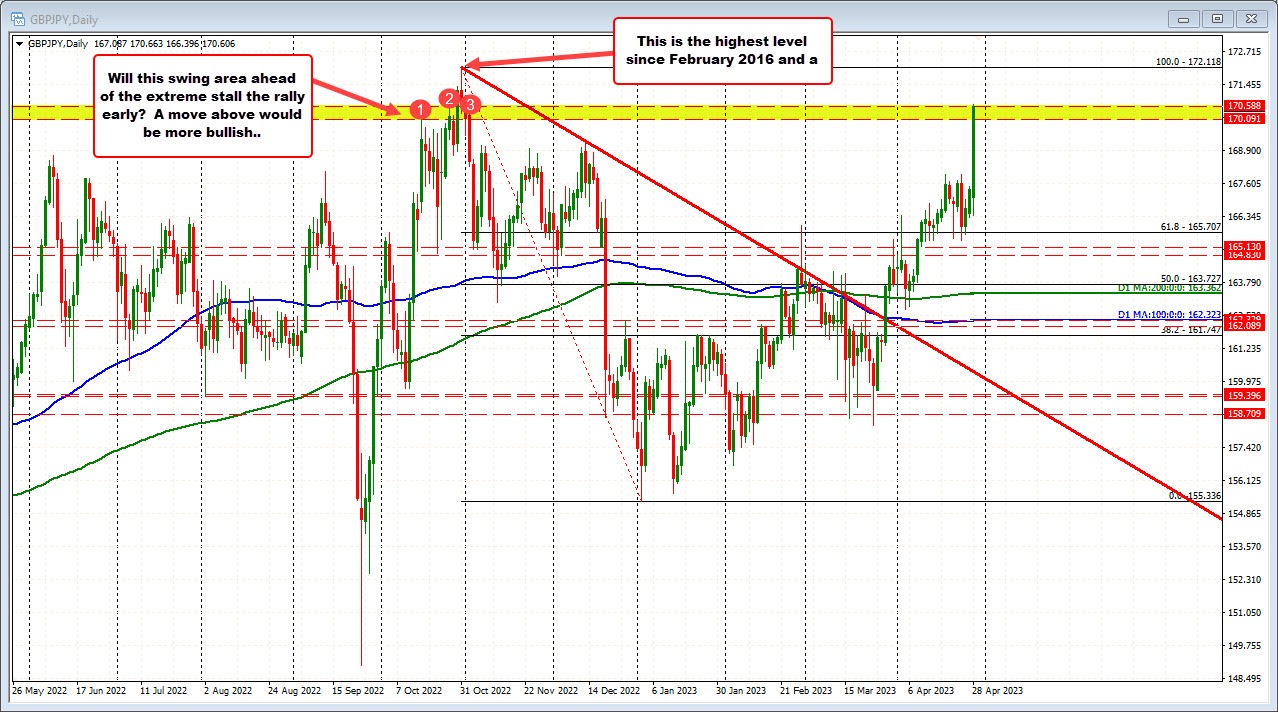Click the 24 Aug 2022 date label
The height and width of the screenshot is (712, 1278).
[x=295, y=690]
